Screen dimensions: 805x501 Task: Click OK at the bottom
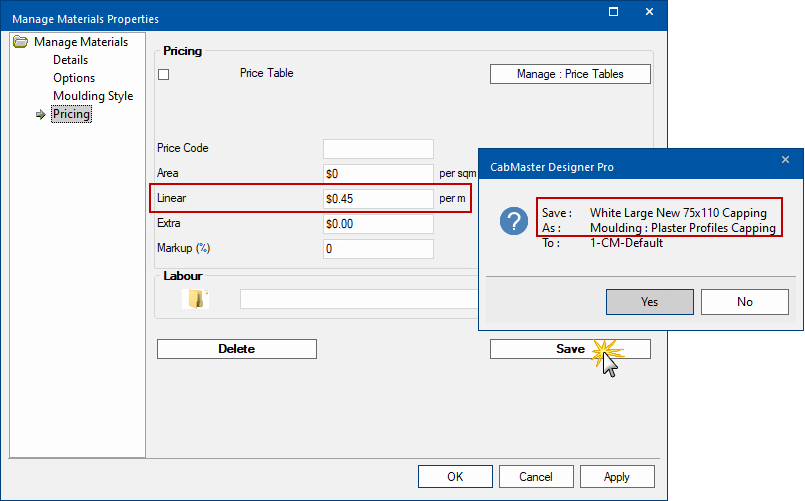[x=455, y=476]
